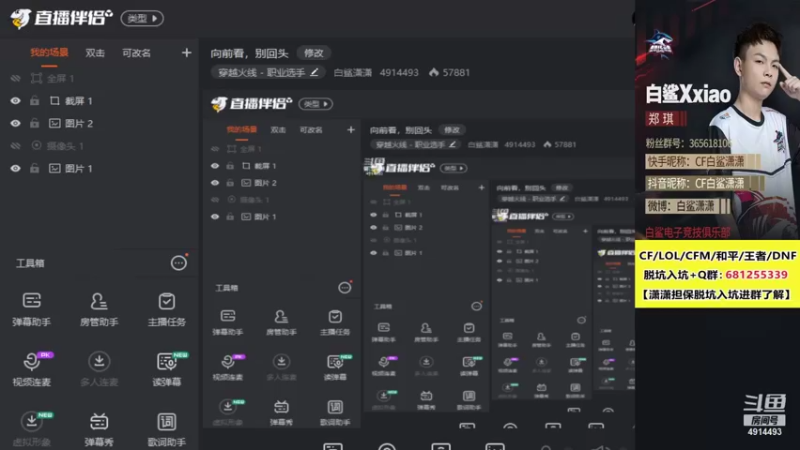Toggle 图片 1 eye in the first nested preview
The image size is (800, 450).
click(x=215, y=217)
